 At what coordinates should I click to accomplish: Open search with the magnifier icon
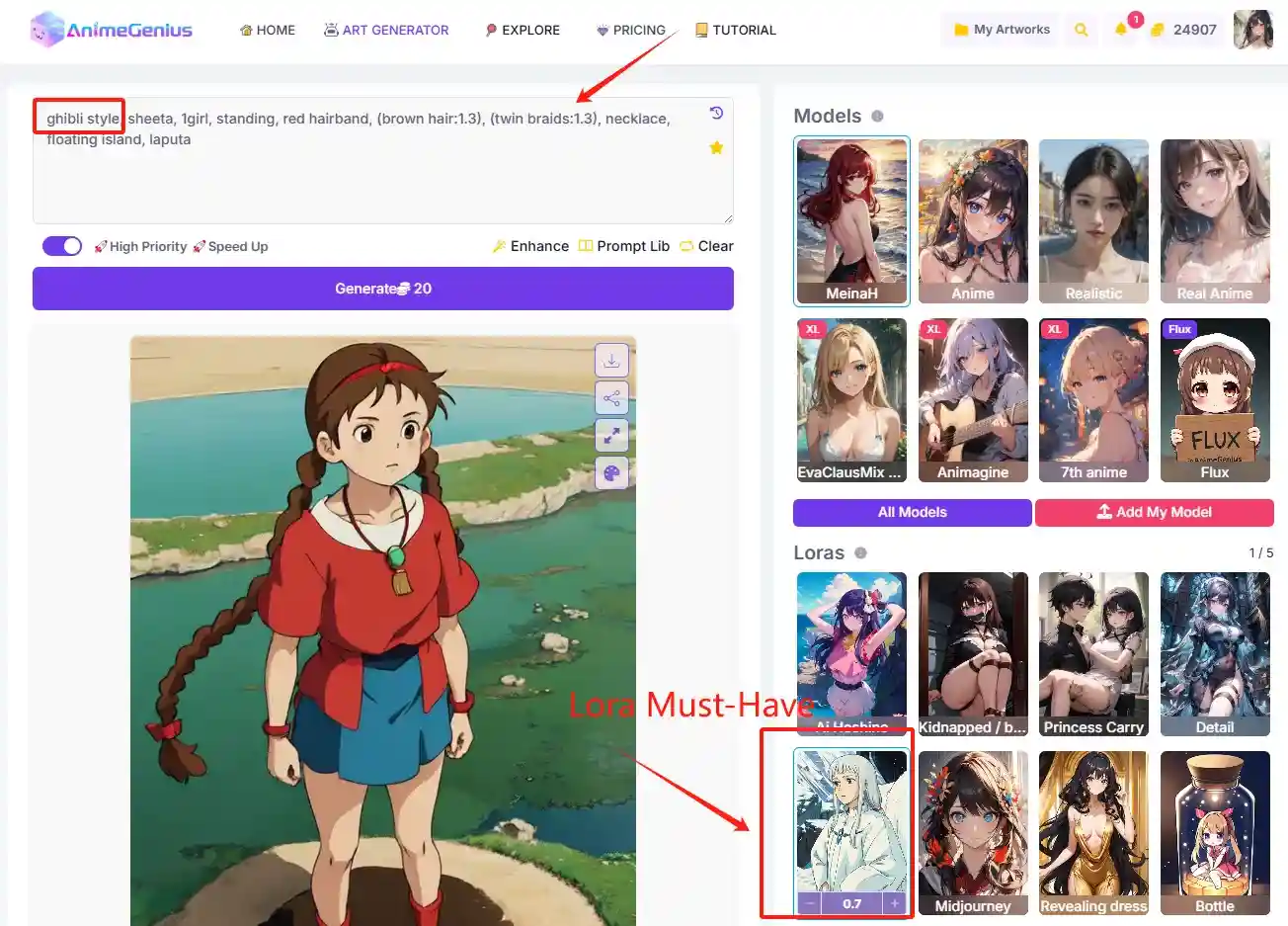click(1080, 30)
